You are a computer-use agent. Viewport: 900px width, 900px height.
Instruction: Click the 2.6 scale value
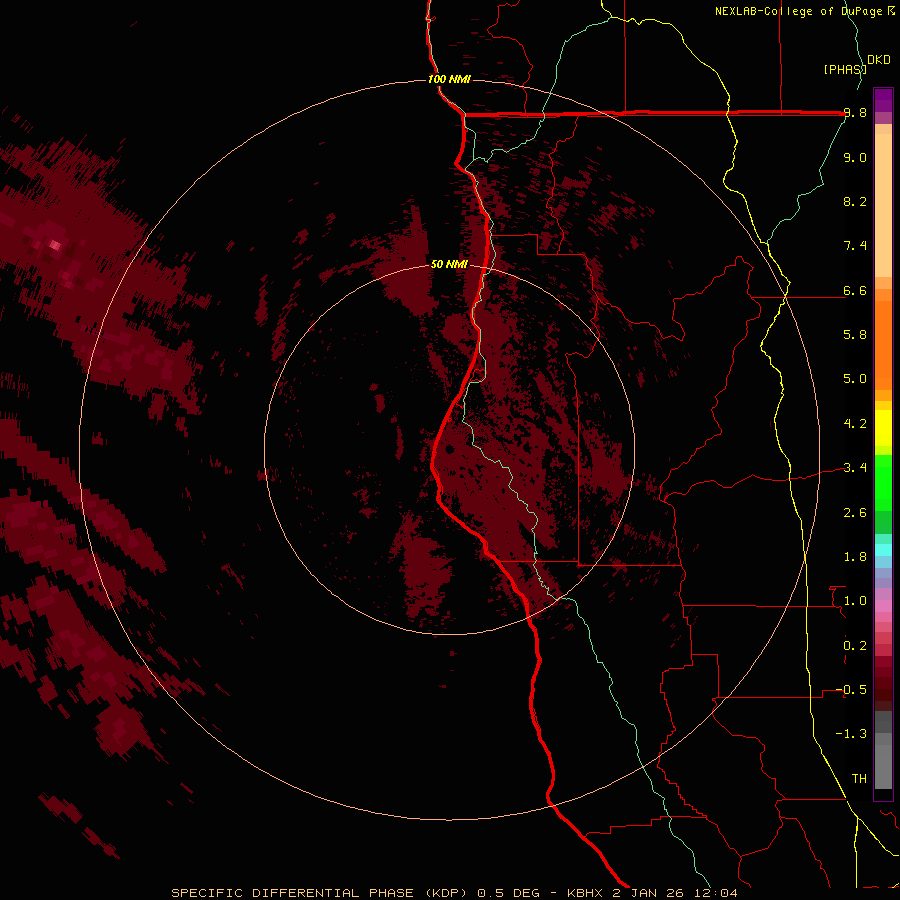click(855, 513)
